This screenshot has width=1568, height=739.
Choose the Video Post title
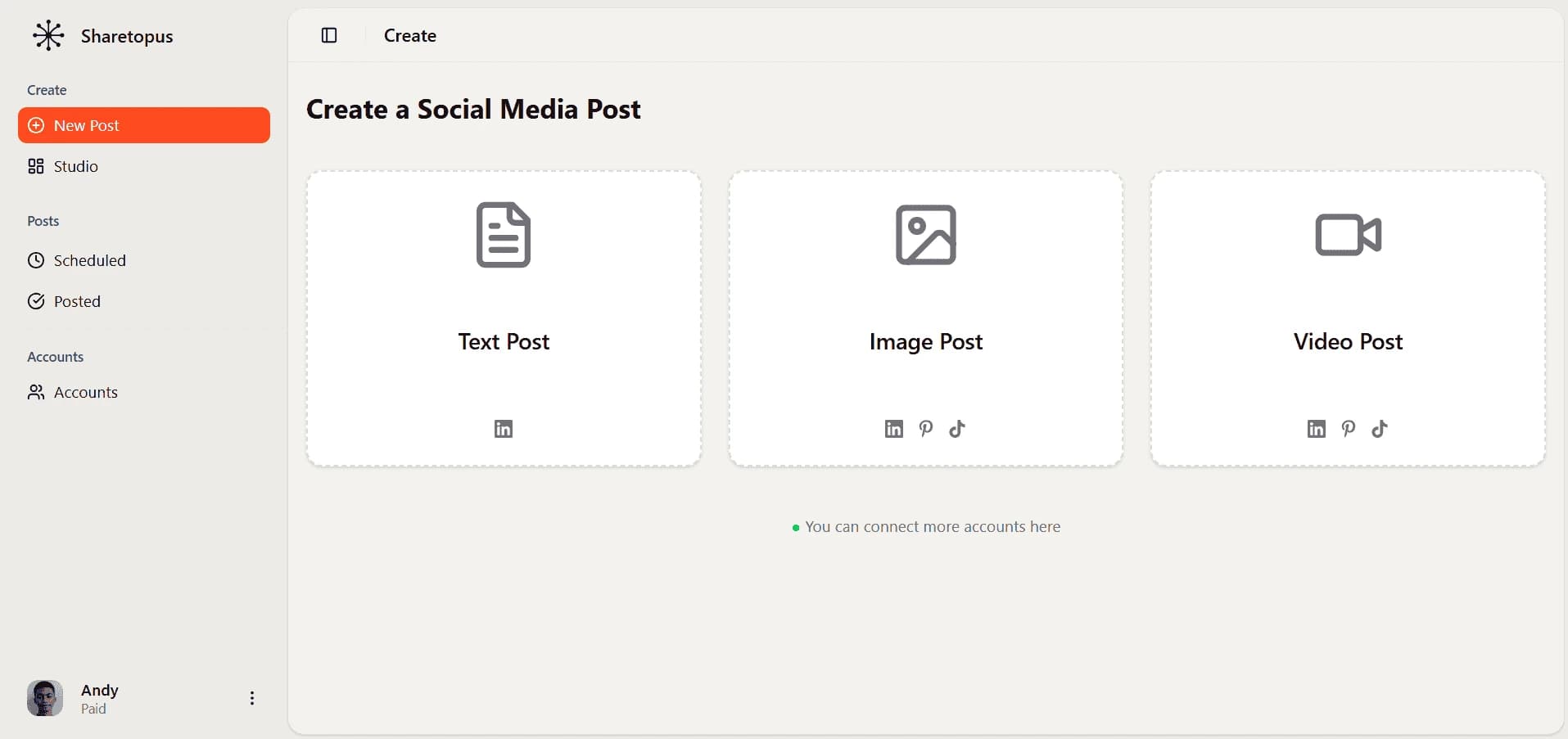[x=1349, y=341]
